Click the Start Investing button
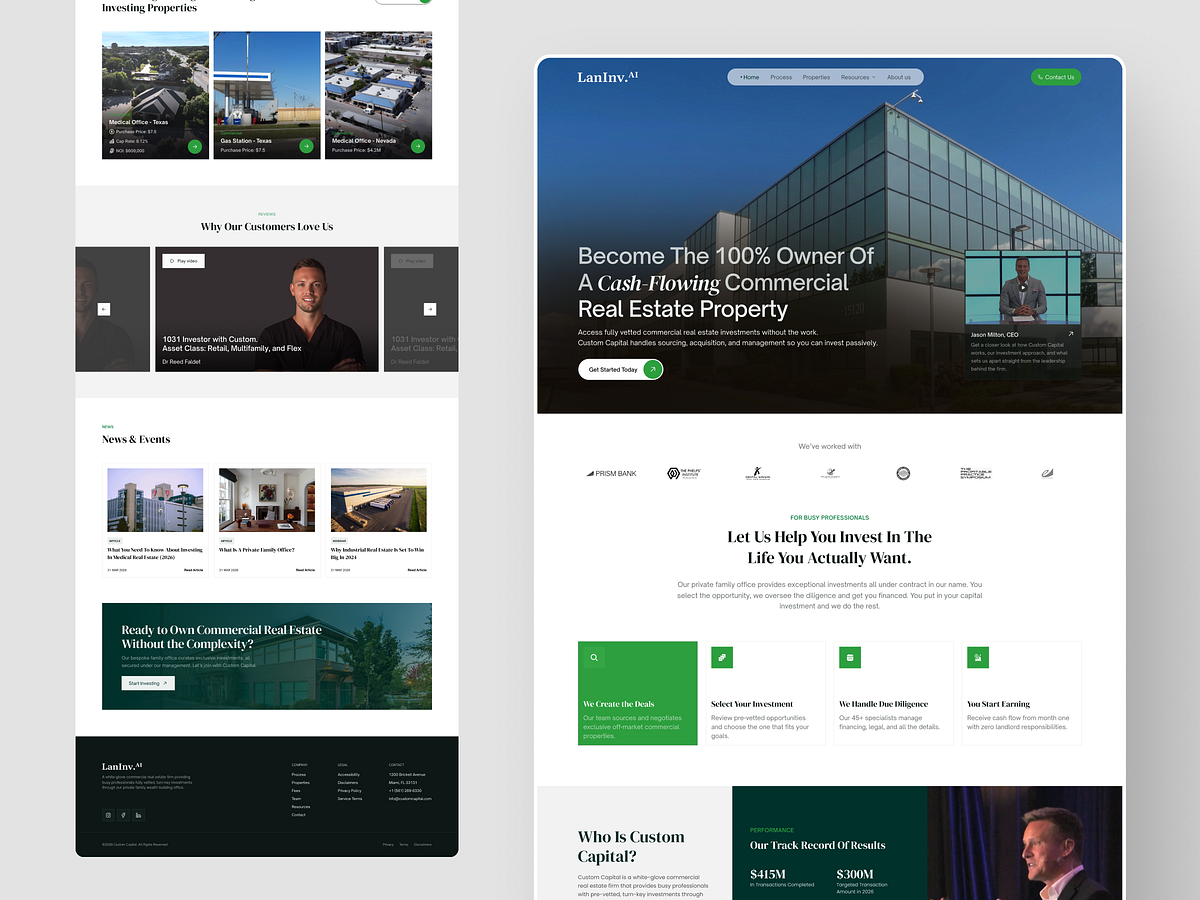The width and height of the screenshot is (1200, 900). point(148,683)
